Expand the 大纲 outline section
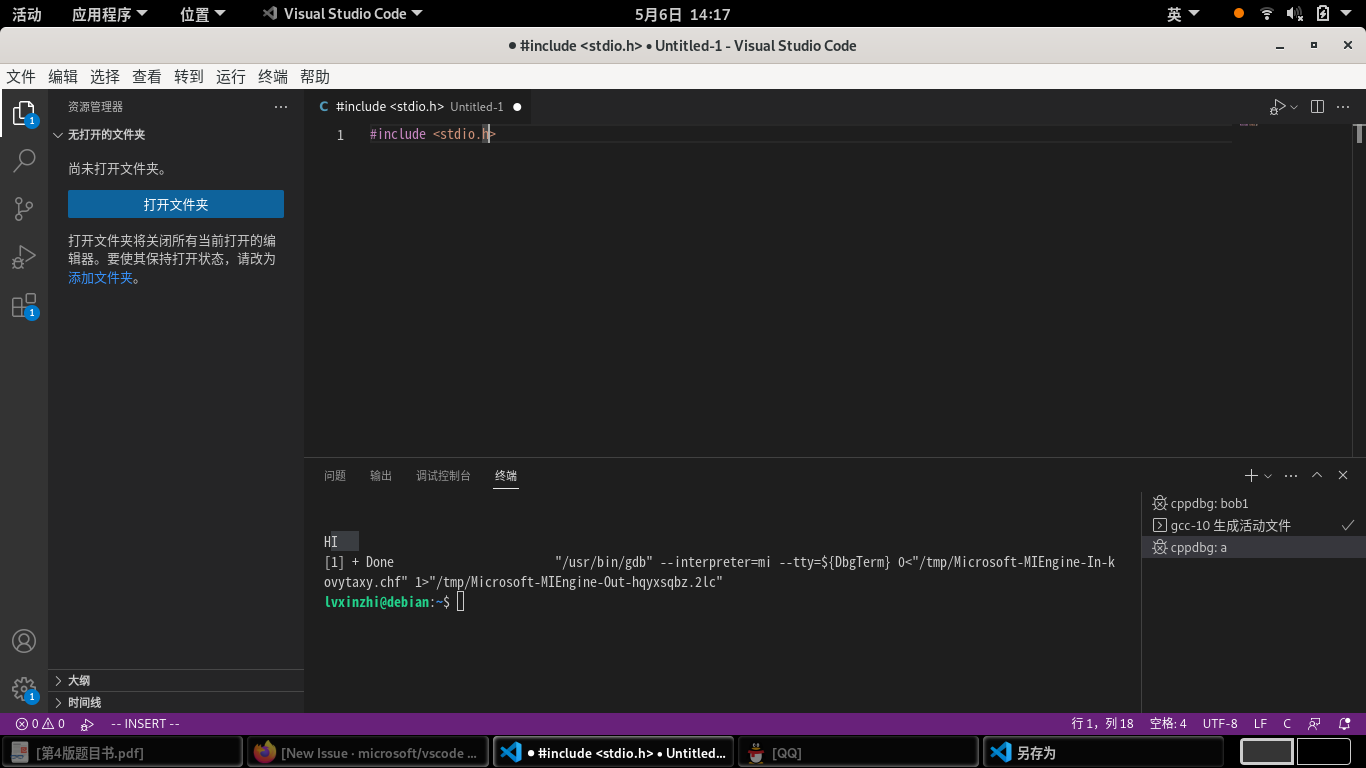 pos(78,680)
